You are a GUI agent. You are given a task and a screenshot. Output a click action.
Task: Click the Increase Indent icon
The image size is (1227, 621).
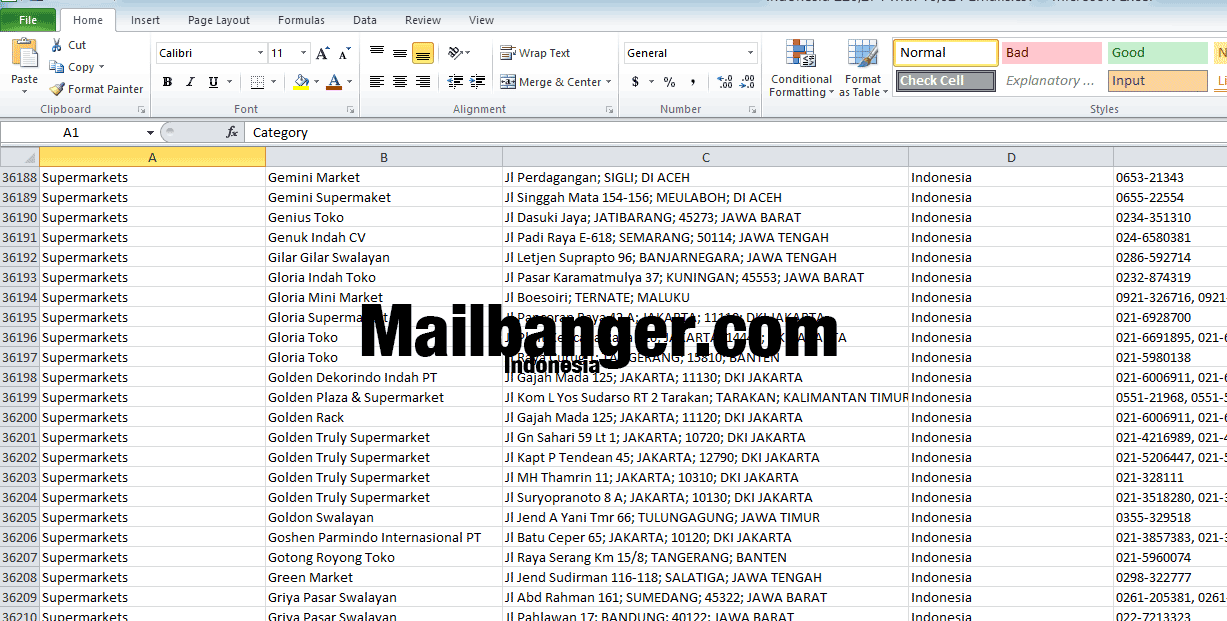click(x=478, y=82)
